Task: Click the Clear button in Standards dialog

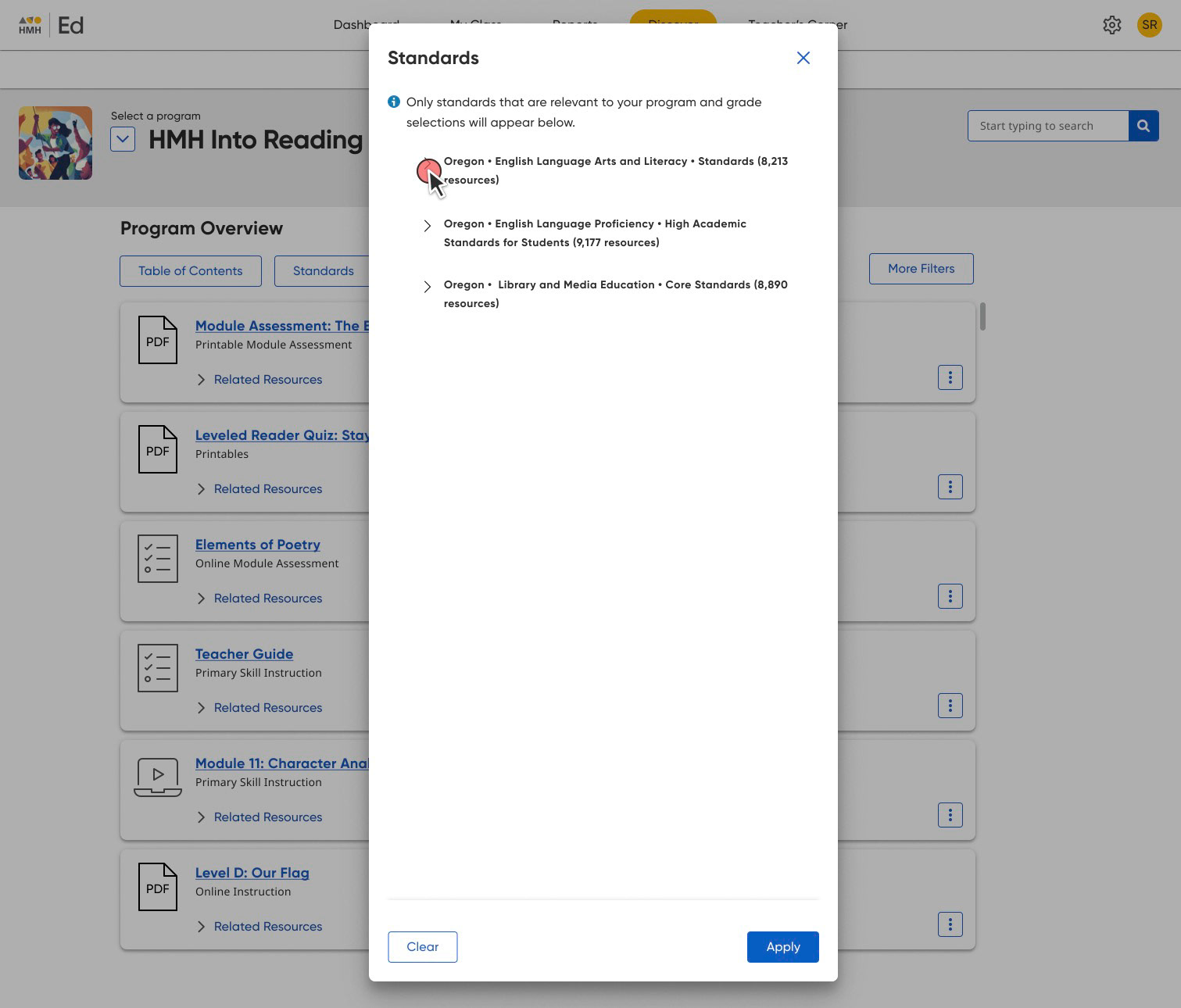Action: pos(422,946)
